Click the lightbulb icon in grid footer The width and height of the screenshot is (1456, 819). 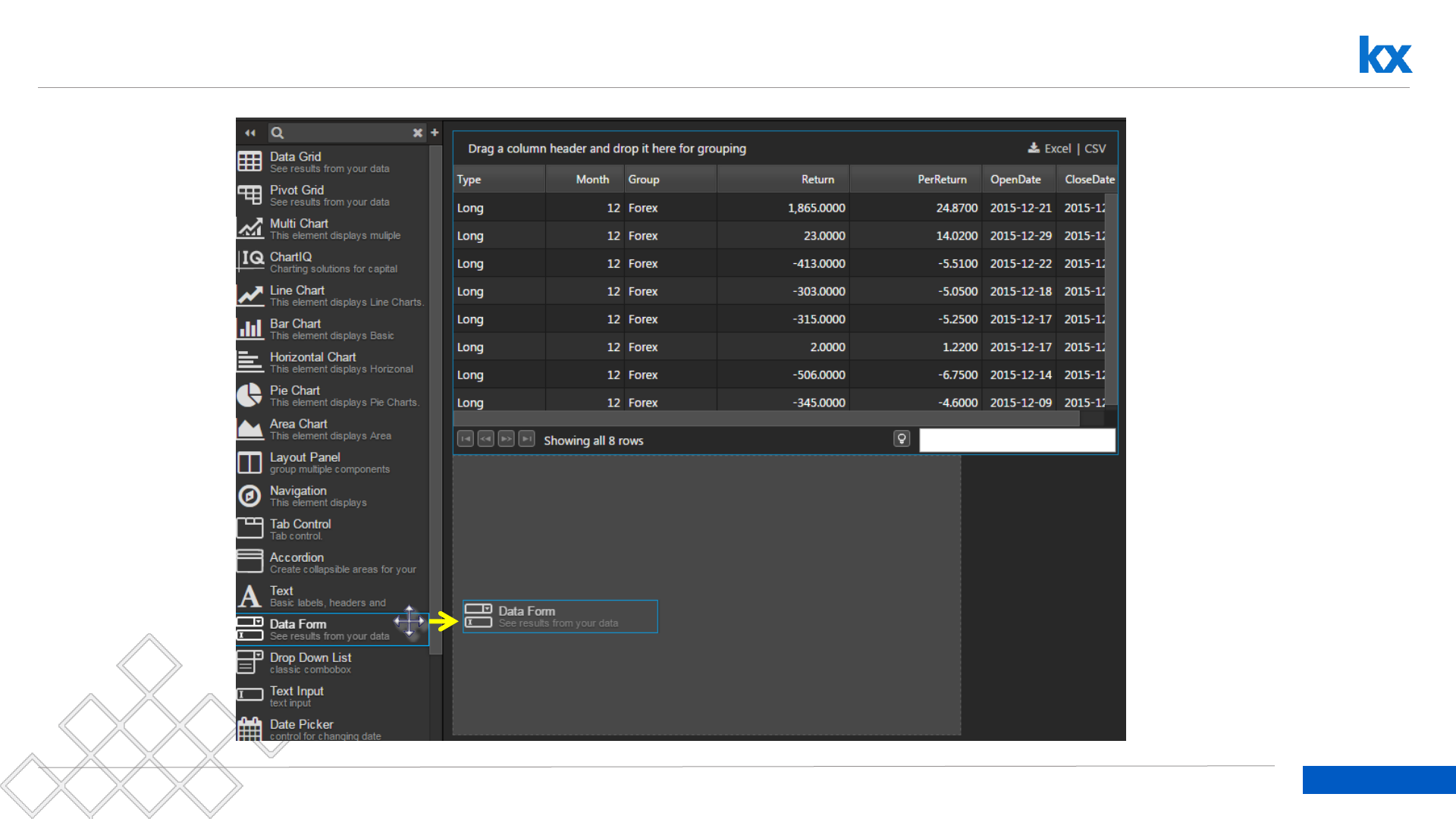[x=901, y=439]
